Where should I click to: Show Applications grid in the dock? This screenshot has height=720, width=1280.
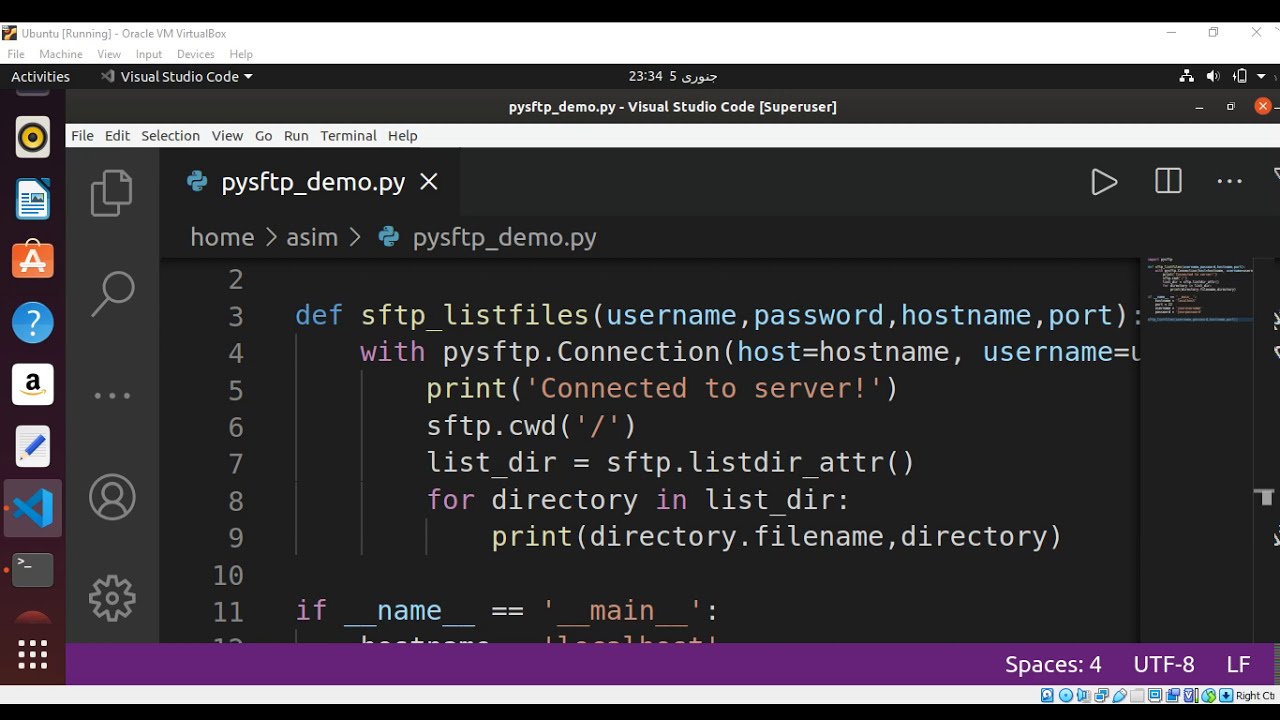click(33, 655)
